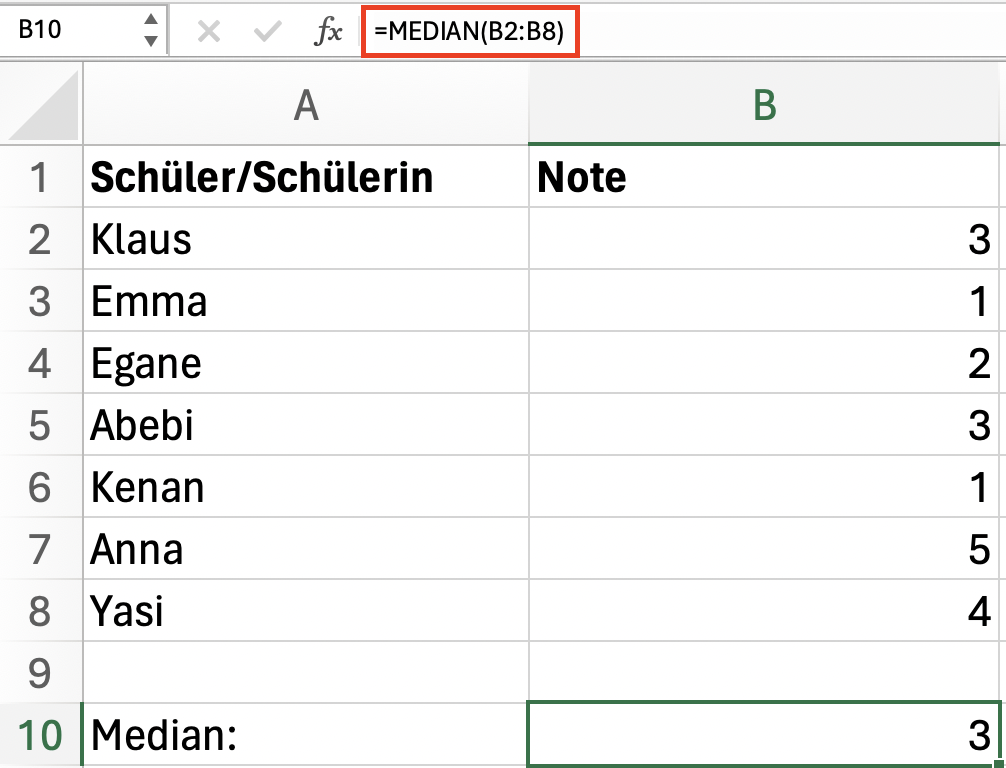This screenshot has height=768, width=1006.
Task: Select Anna's grade cell with 5
Action: (x=764, y=549)
